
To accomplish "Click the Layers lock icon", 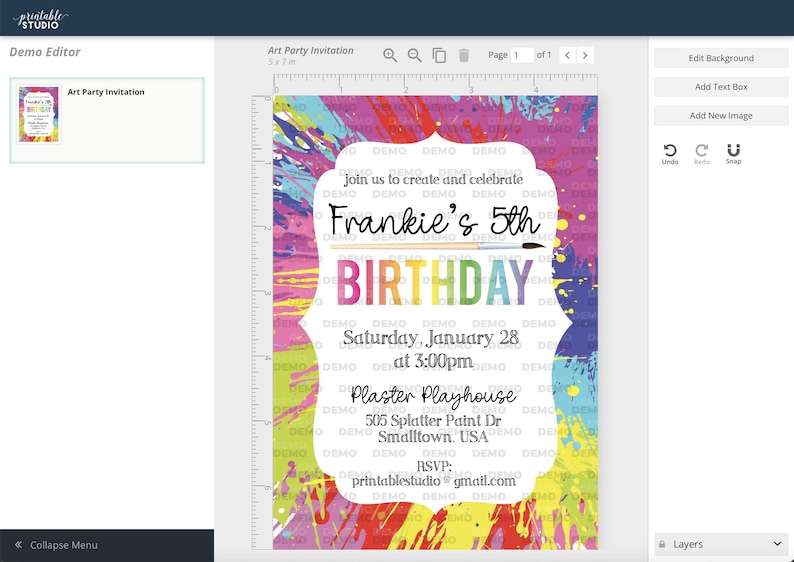I will (x=662, y=544).
